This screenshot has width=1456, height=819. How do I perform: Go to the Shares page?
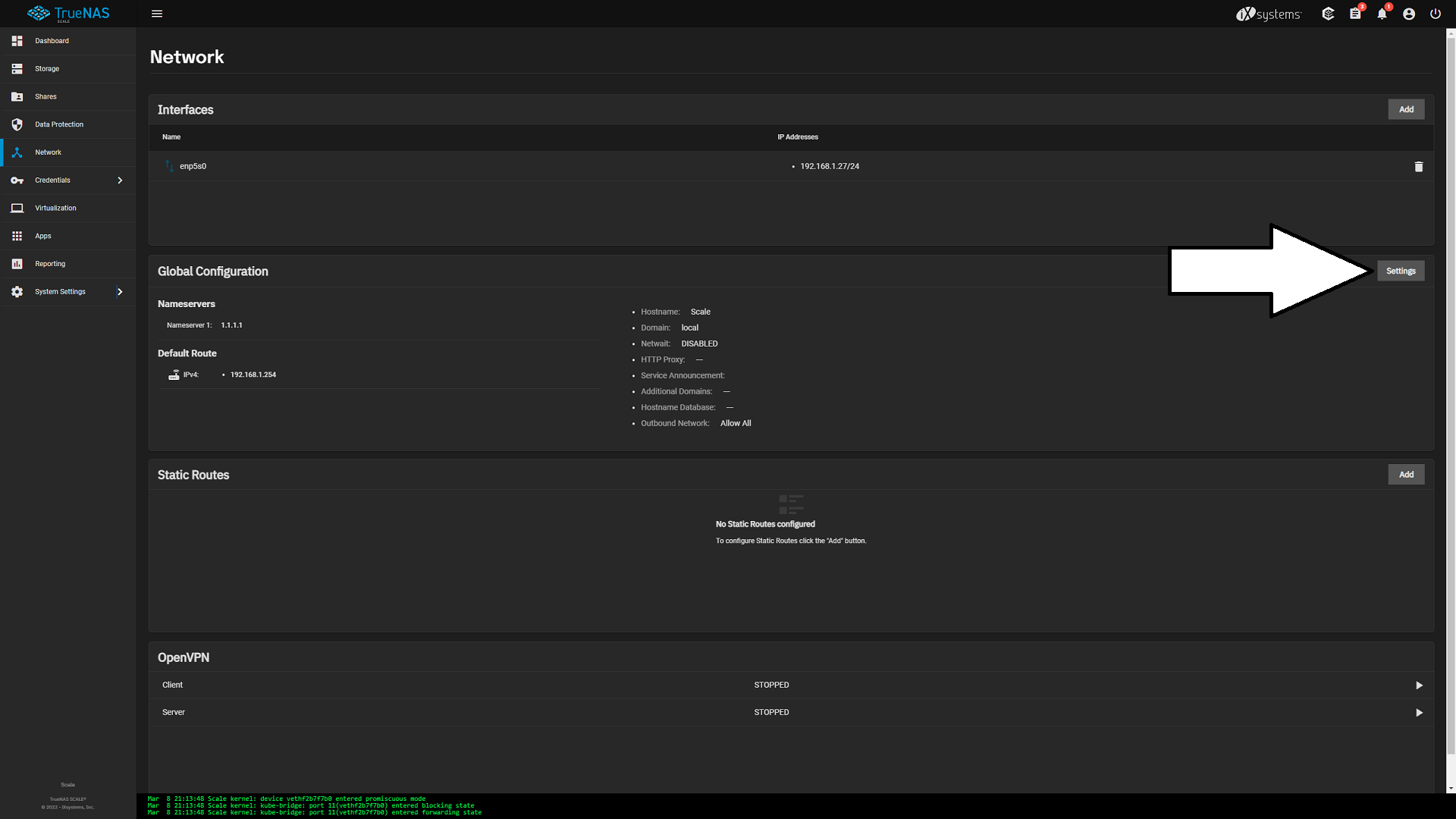coord(68,97)
